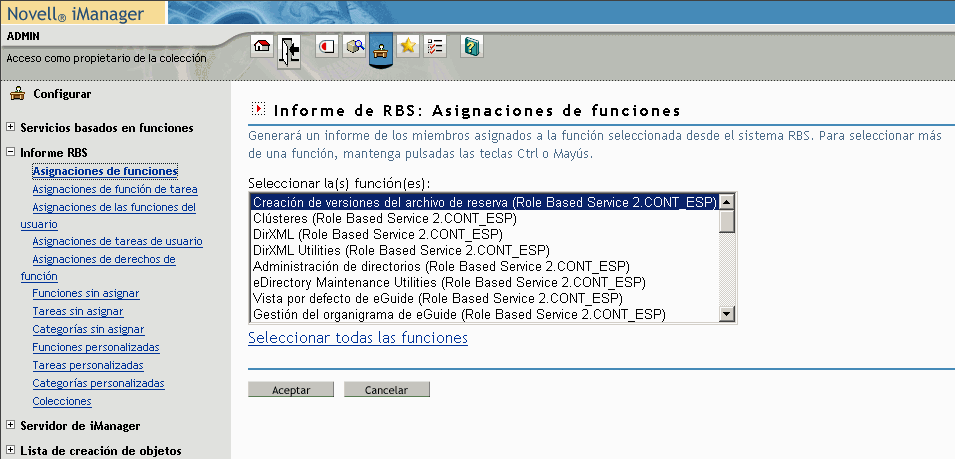
Task: Click the list scrollbar up arrow
Action: pos(727,201)
